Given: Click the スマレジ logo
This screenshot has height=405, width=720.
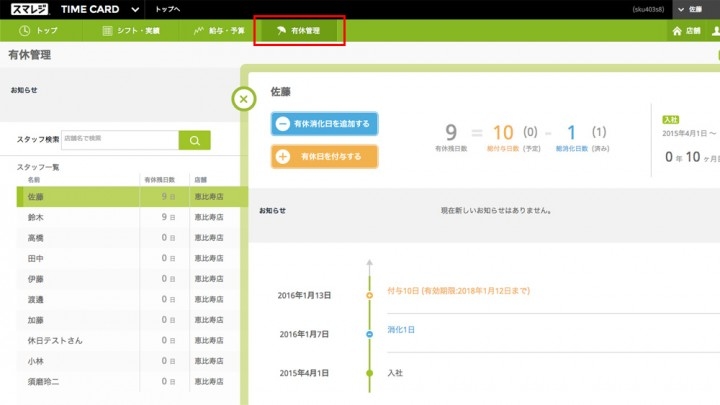Looking at the screenshot, I should 32,9.
